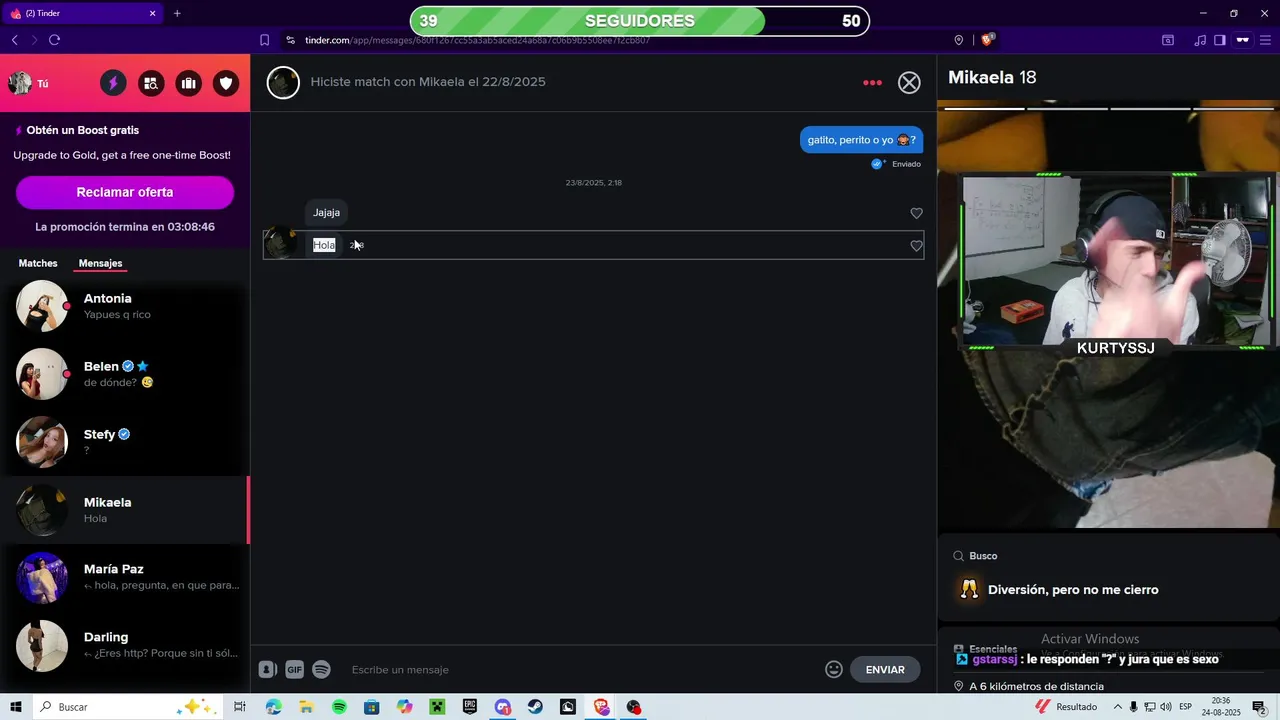Screen dimensions: 1280x720
Task: Open the Tinder Boost lightning icon
Action: (113, 84)
